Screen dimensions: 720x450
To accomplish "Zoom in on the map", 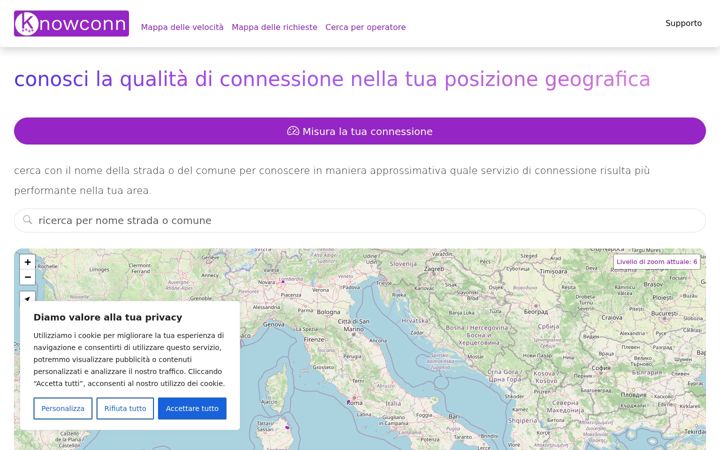I will pos(28,262).
